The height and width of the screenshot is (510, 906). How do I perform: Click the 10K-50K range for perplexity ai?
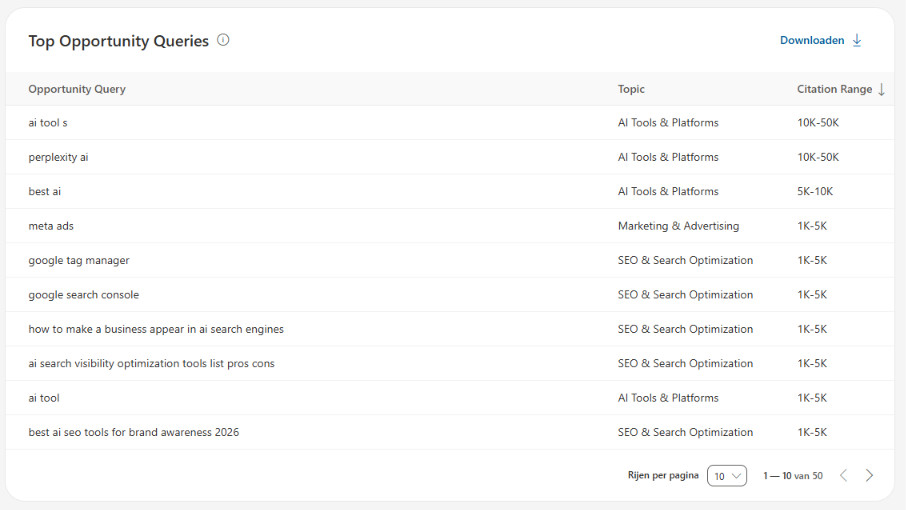[818, 157]
